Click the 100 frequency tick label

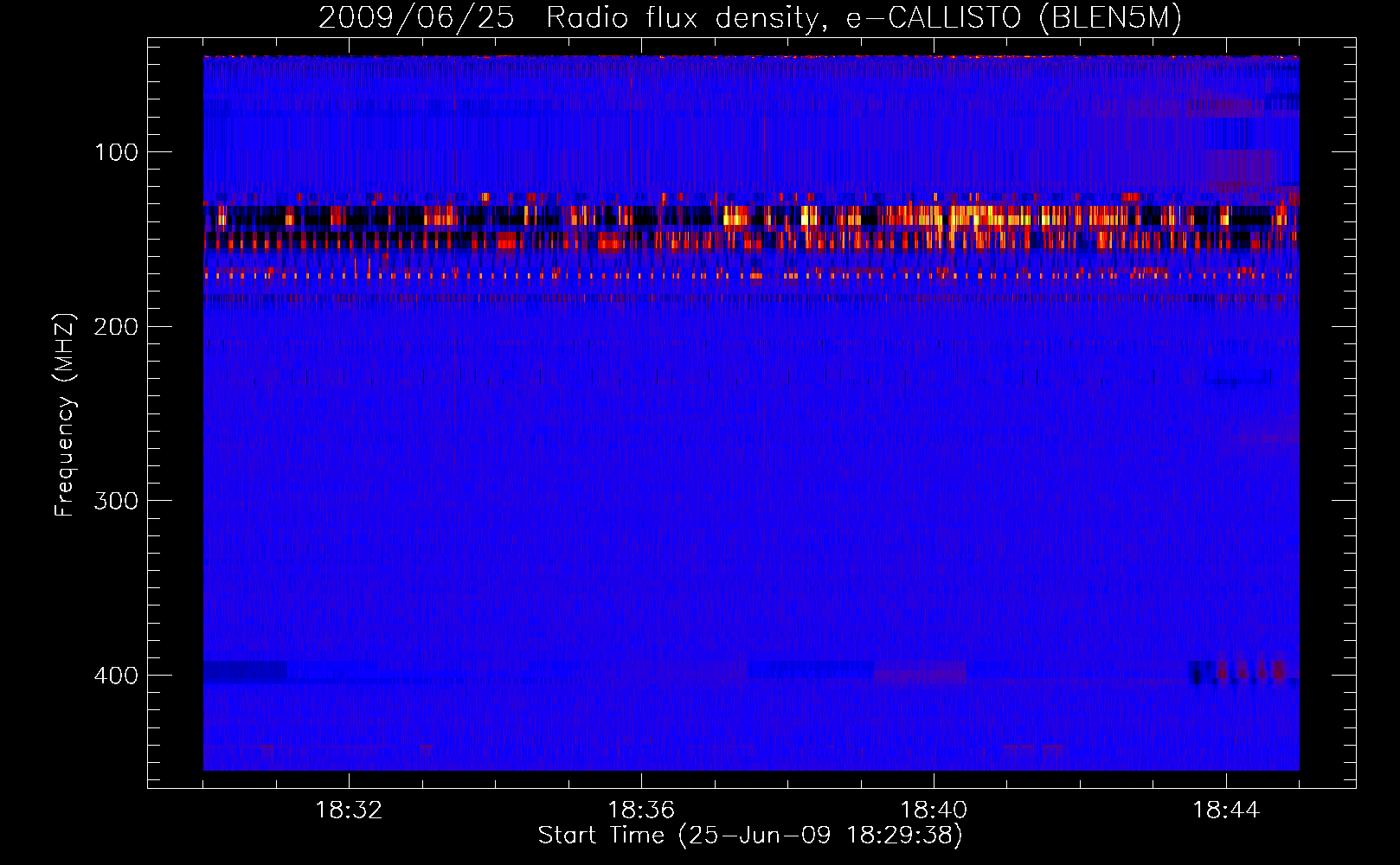tap(116, 152)
